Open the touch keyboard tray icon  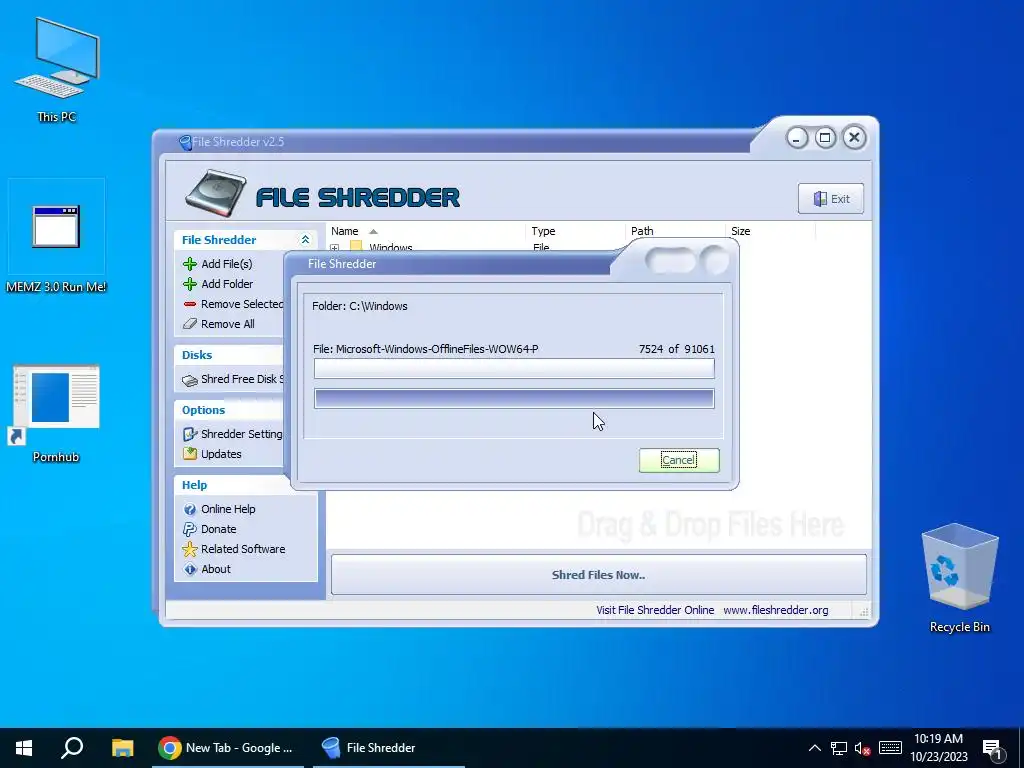890,748
